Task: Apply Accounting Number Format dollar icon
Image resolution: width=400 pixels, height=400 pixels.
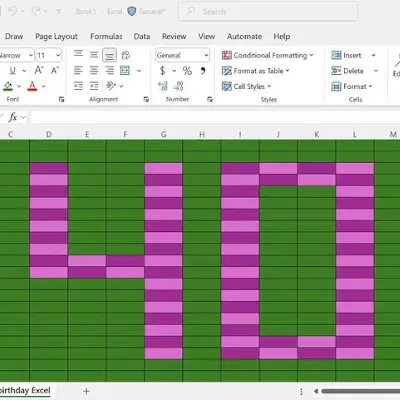Action: 163,71
